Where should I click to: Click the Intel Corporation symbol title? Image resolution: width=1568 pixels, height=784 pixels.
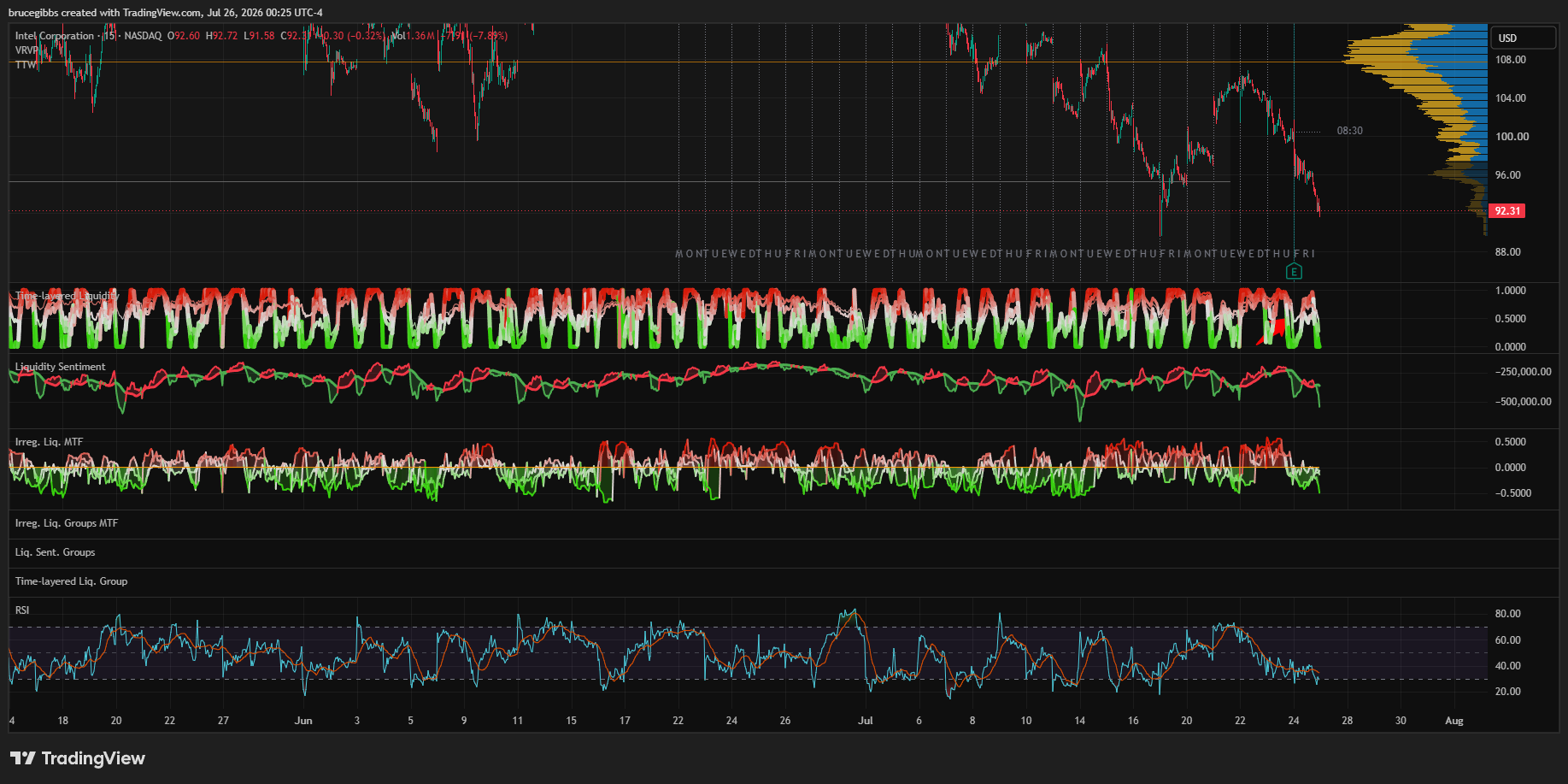coord(55,36)
